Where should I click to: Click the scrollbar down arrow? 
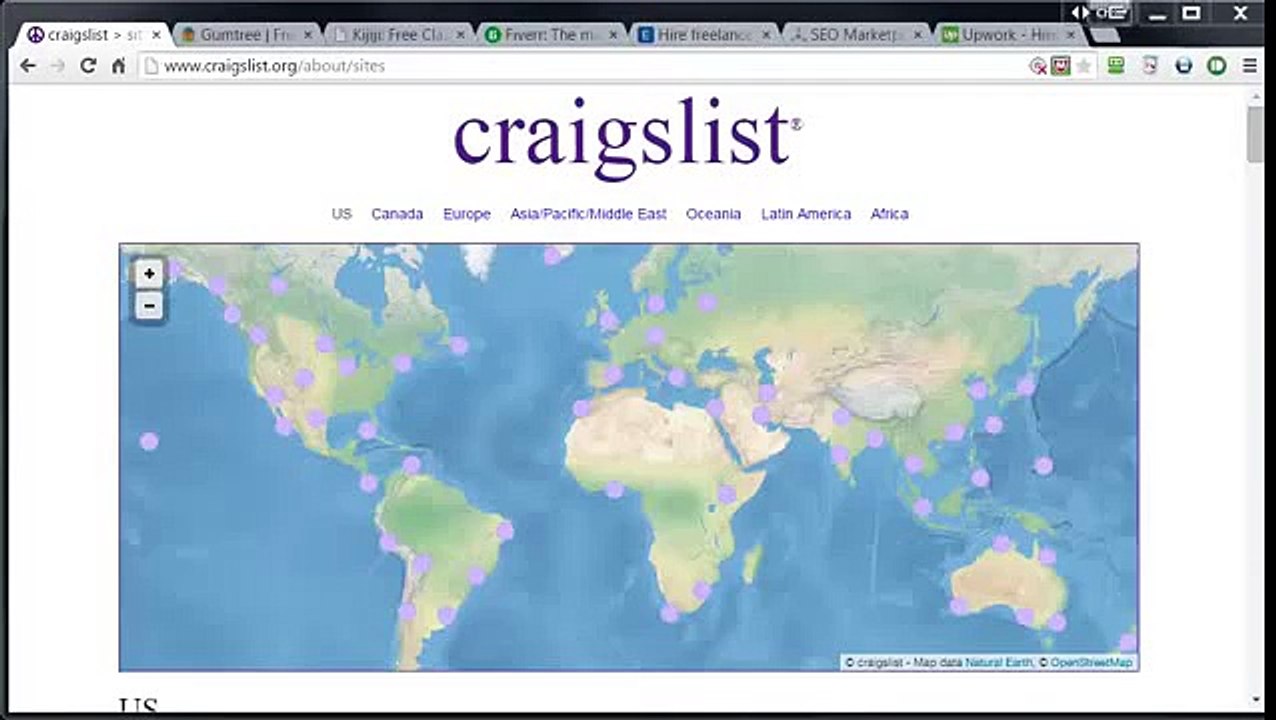tap(1255, 700)
